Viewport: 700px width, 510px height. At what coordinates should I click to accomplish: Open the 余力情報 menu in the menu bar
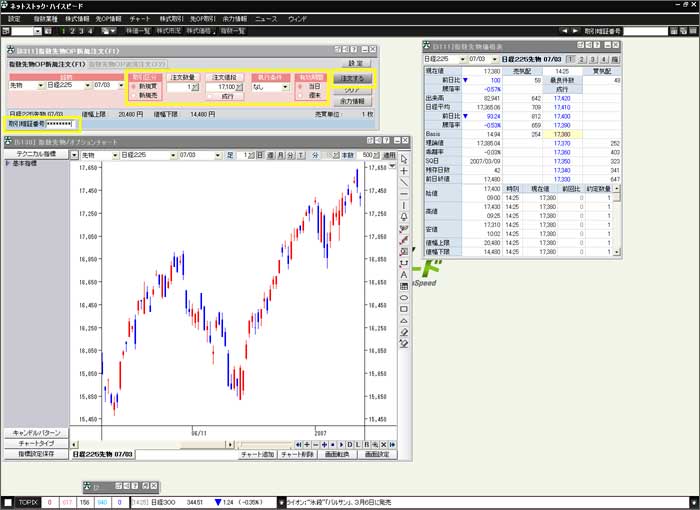(x=234, y=19)
